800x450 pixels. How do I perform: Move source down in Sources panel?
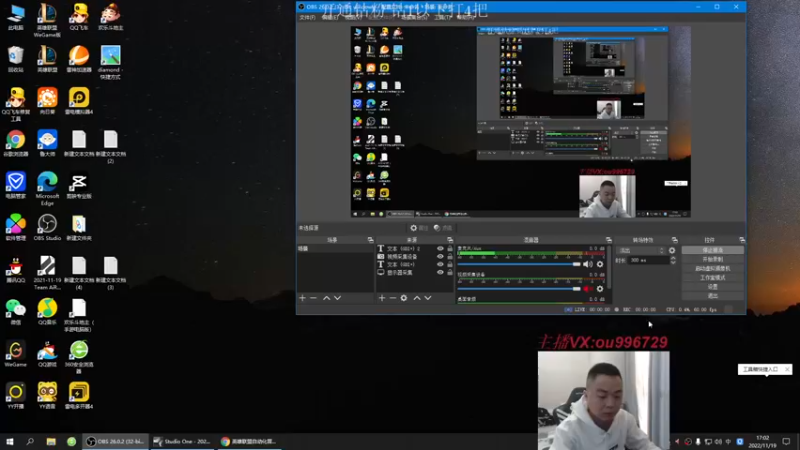[x=428, y=298]
